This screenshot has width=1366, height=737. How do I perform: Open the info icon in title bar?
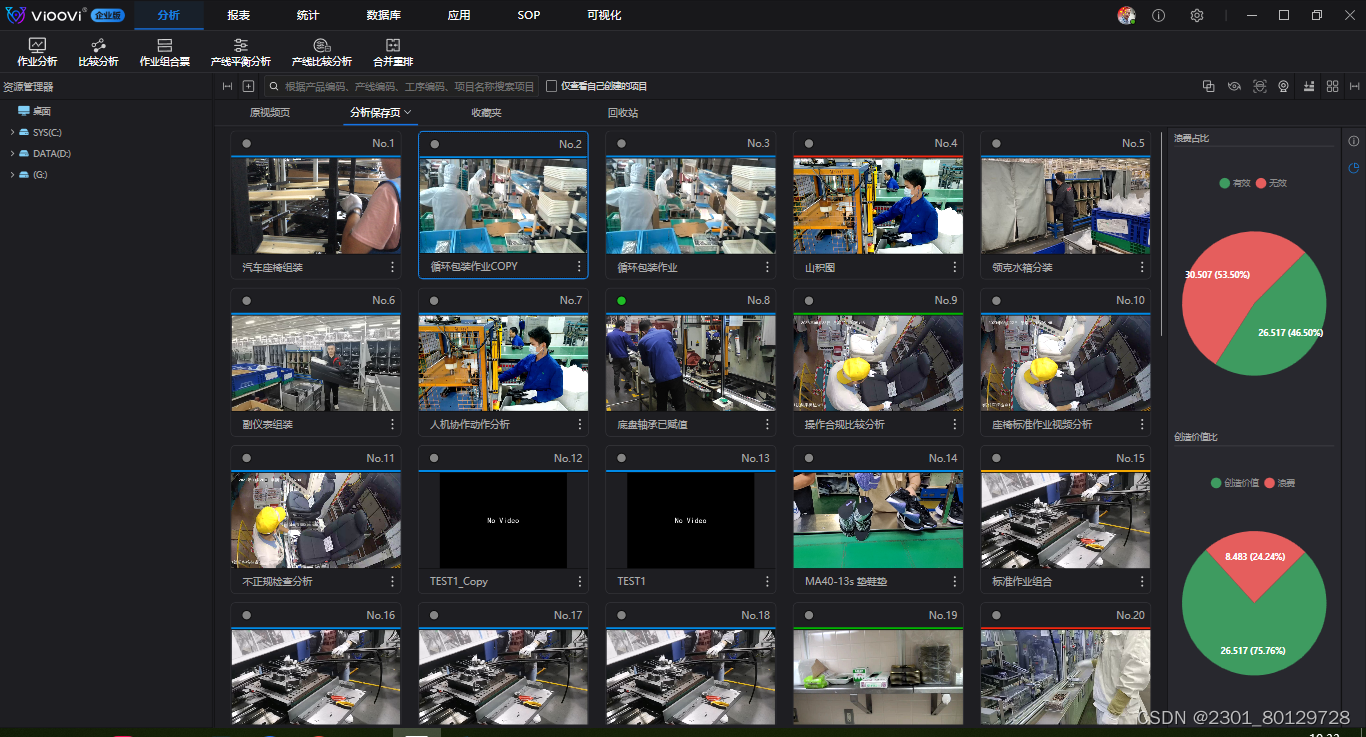pos(1159,15)
